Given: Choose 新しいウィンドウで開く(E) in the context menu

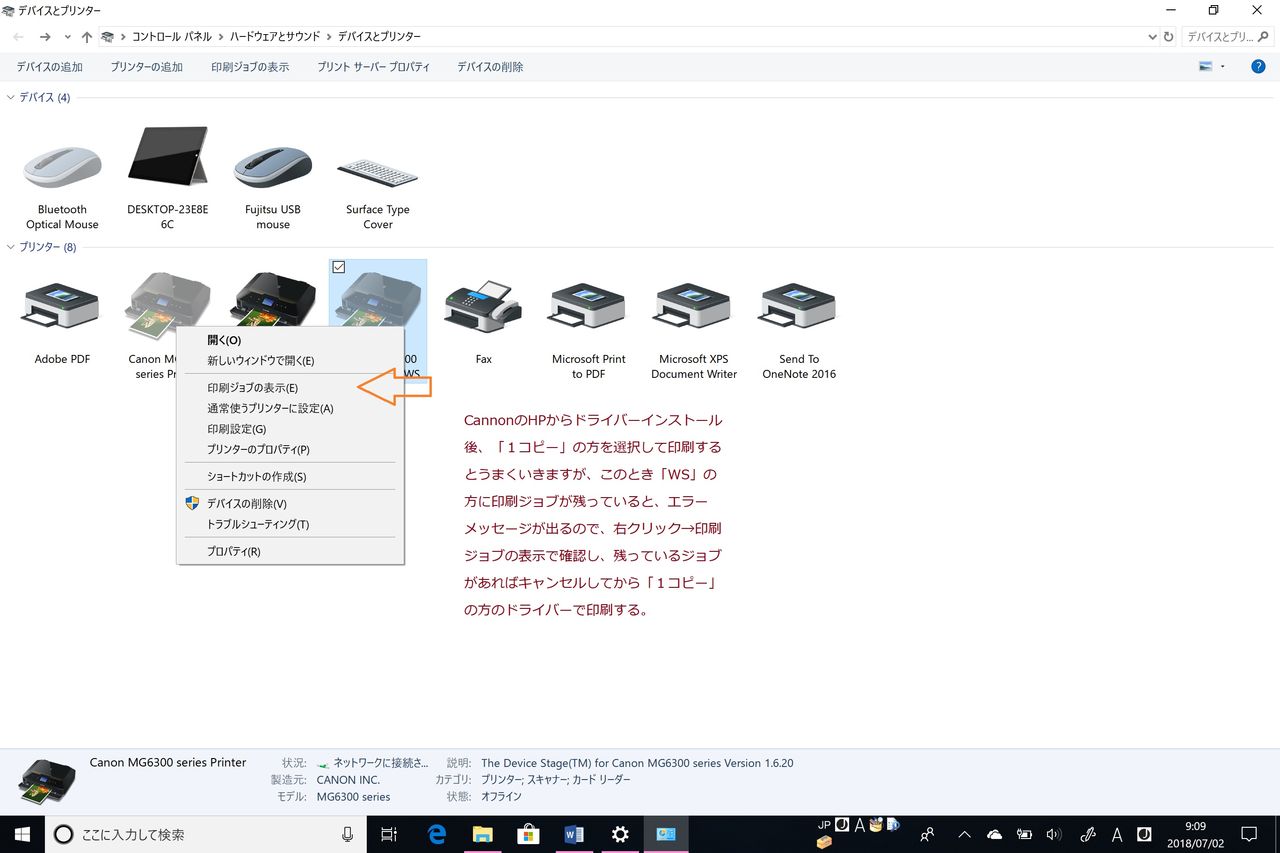Looking at the screenshot, I should click(290, 361).
